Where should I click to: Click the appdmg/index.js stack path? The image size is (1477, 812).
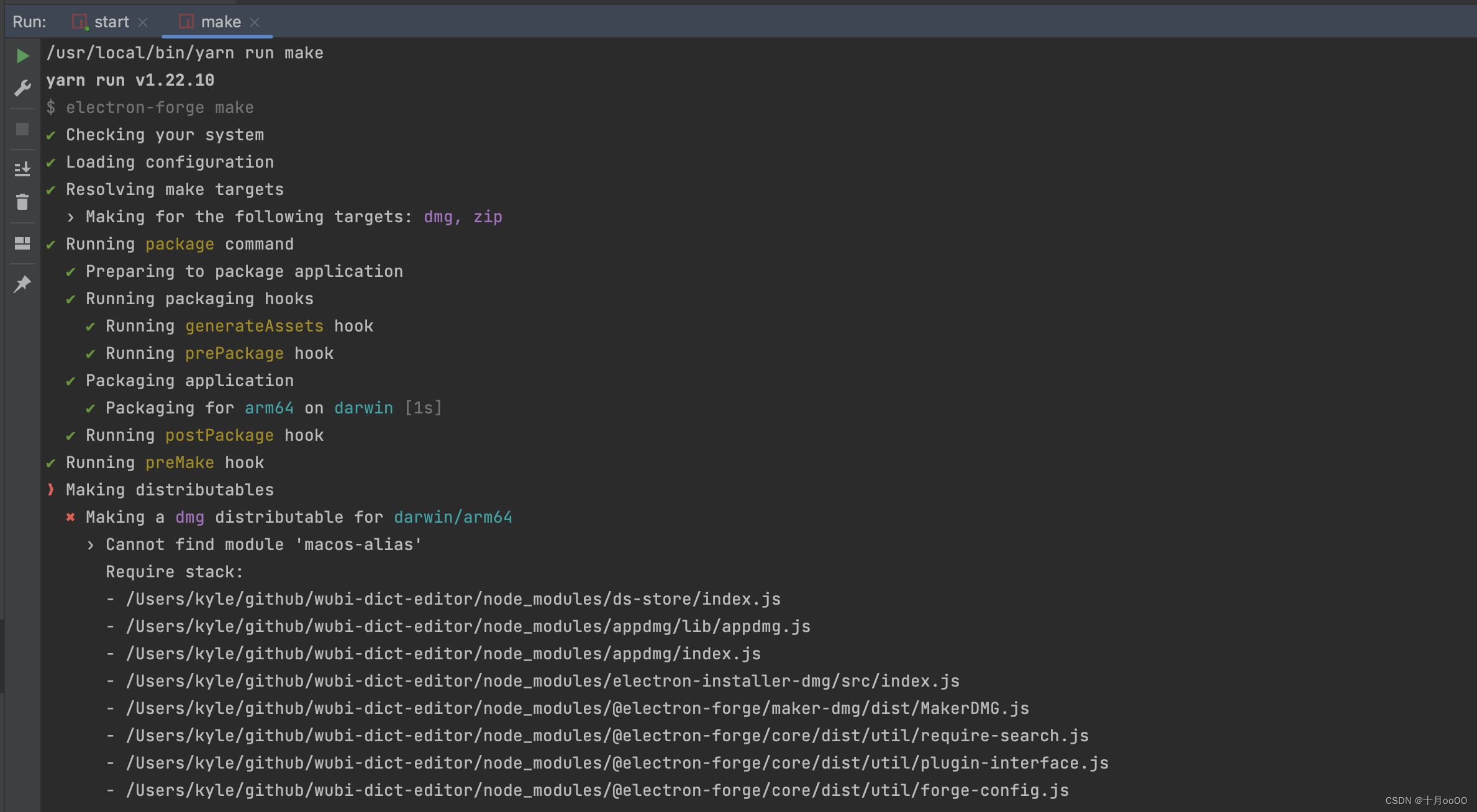point(443,654)
